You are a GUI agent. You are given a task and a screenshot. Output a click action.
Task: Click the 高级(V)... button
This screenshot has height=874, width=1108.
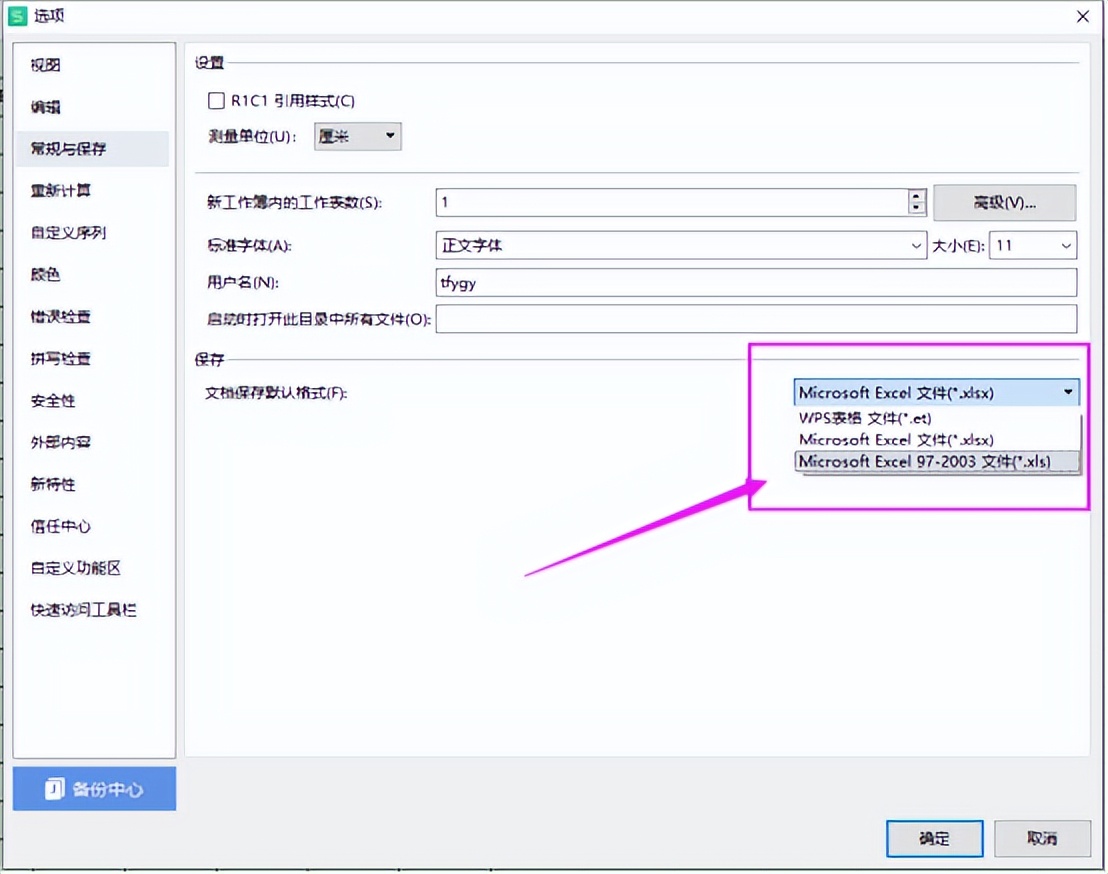(1005, 203)
